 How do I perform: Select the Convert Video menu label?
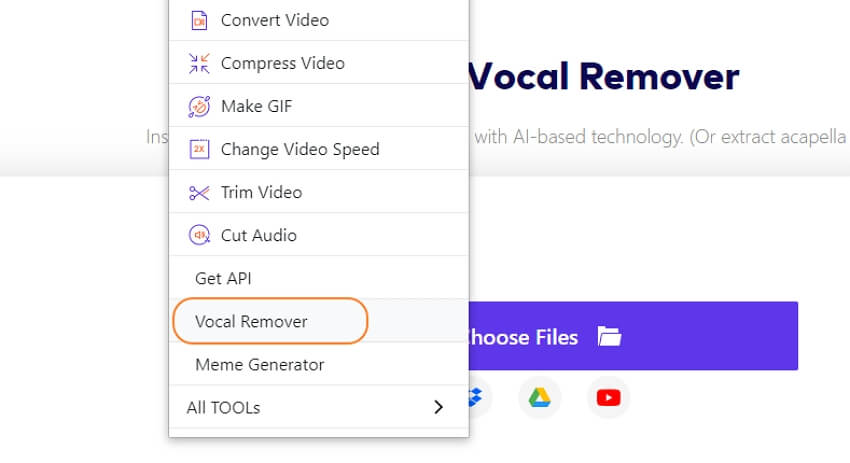pyautogui.click(x=275, y=21)
